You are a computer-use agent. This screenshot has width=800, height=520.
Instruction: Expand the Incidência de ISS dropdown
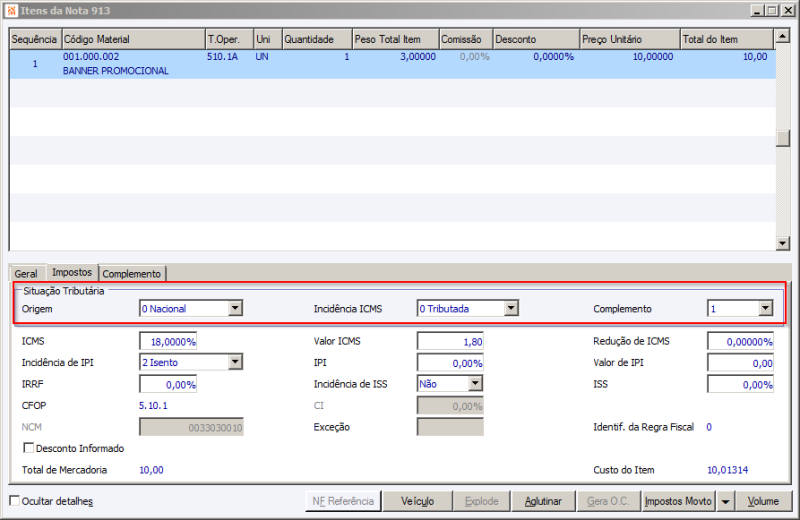point(476,384)
